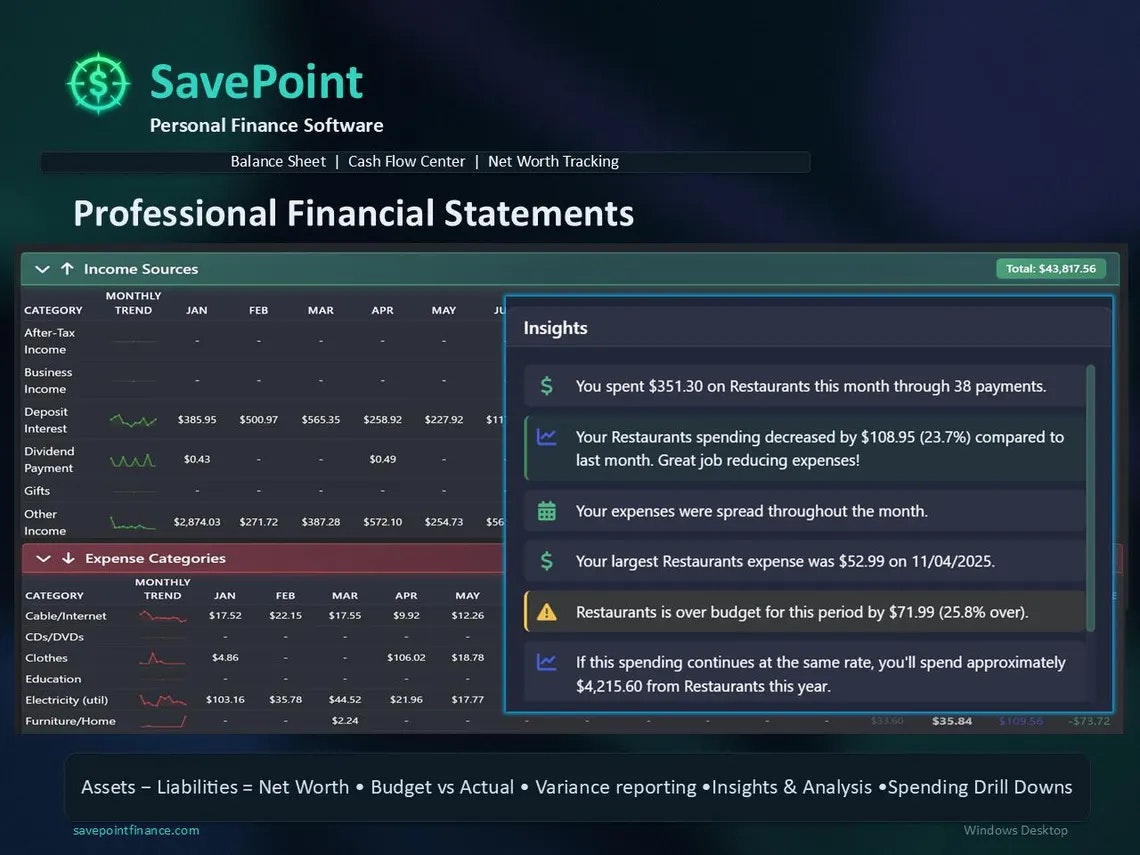The height and width of the screenshot is (855, 1140).
Task: Click the down sort arrow in Expense Categories header
Action: click(66, 558)
